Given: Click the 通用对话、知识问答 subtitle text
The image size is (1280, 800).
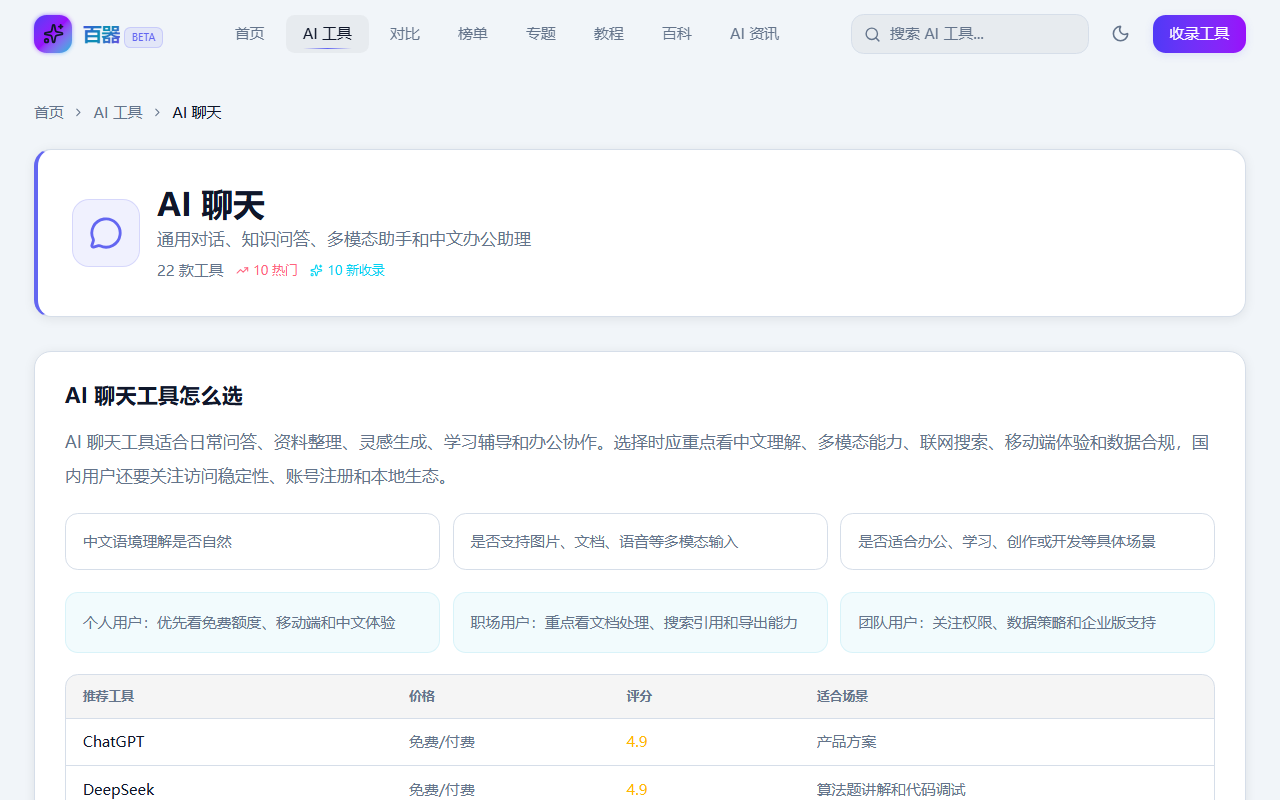Looking at the screenshot, I should [x=344, y=240].
